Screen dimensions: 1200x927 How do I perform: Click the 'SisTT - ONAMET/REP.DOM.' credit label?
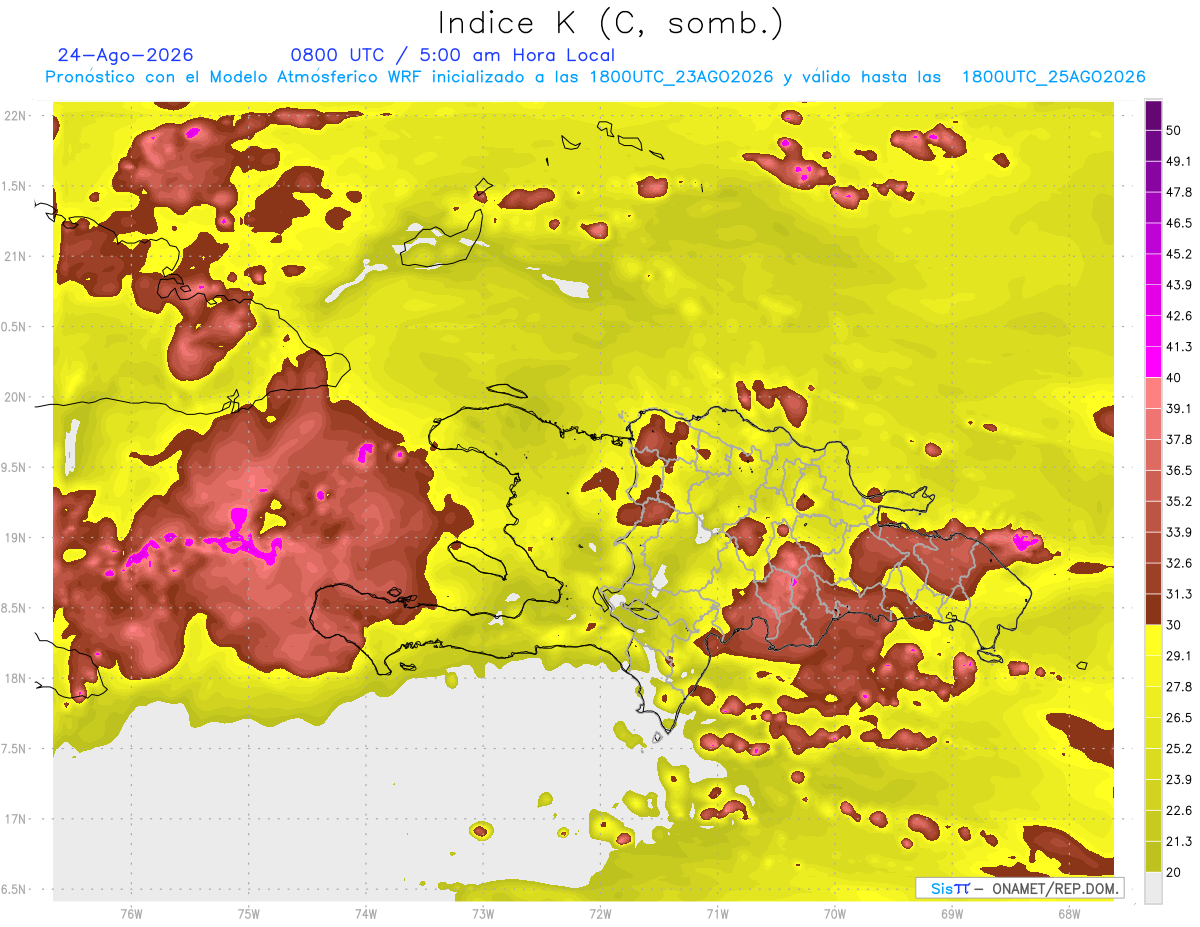[1020, 888]
